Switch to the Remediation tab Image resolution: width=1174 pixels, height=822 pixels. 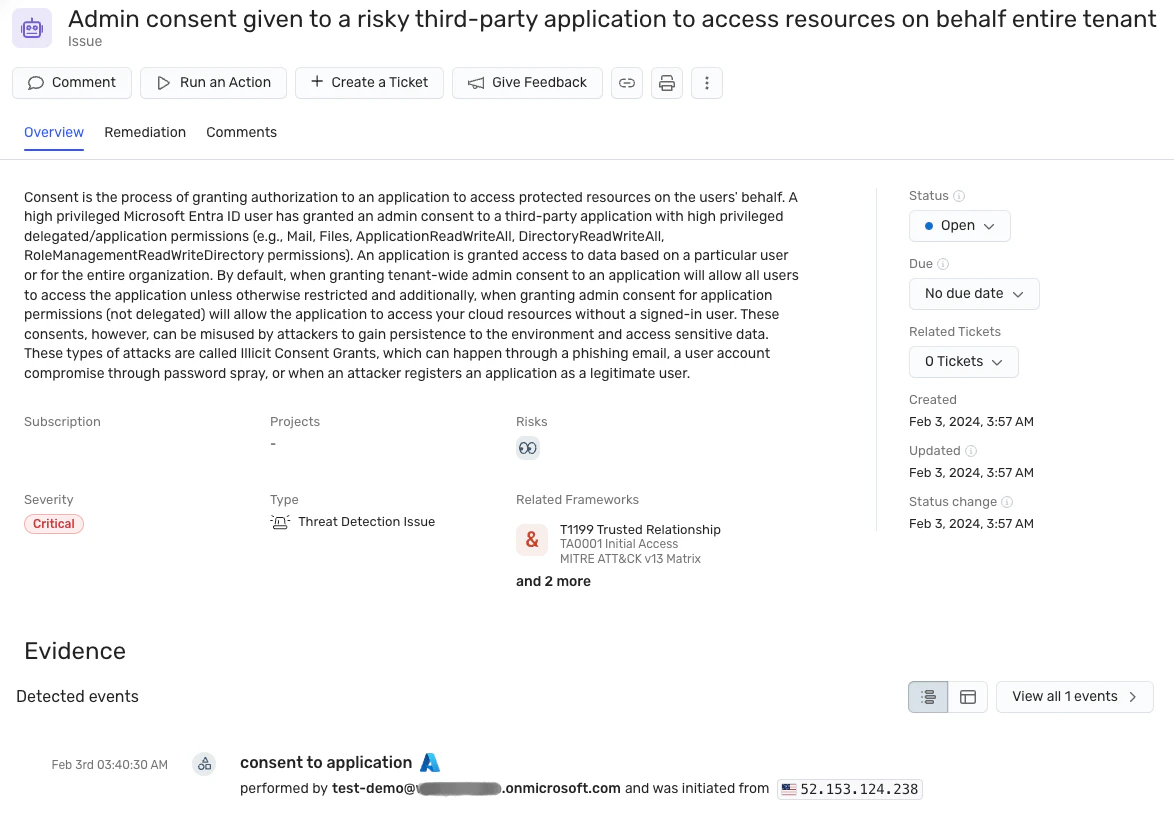tap(145, 132)
